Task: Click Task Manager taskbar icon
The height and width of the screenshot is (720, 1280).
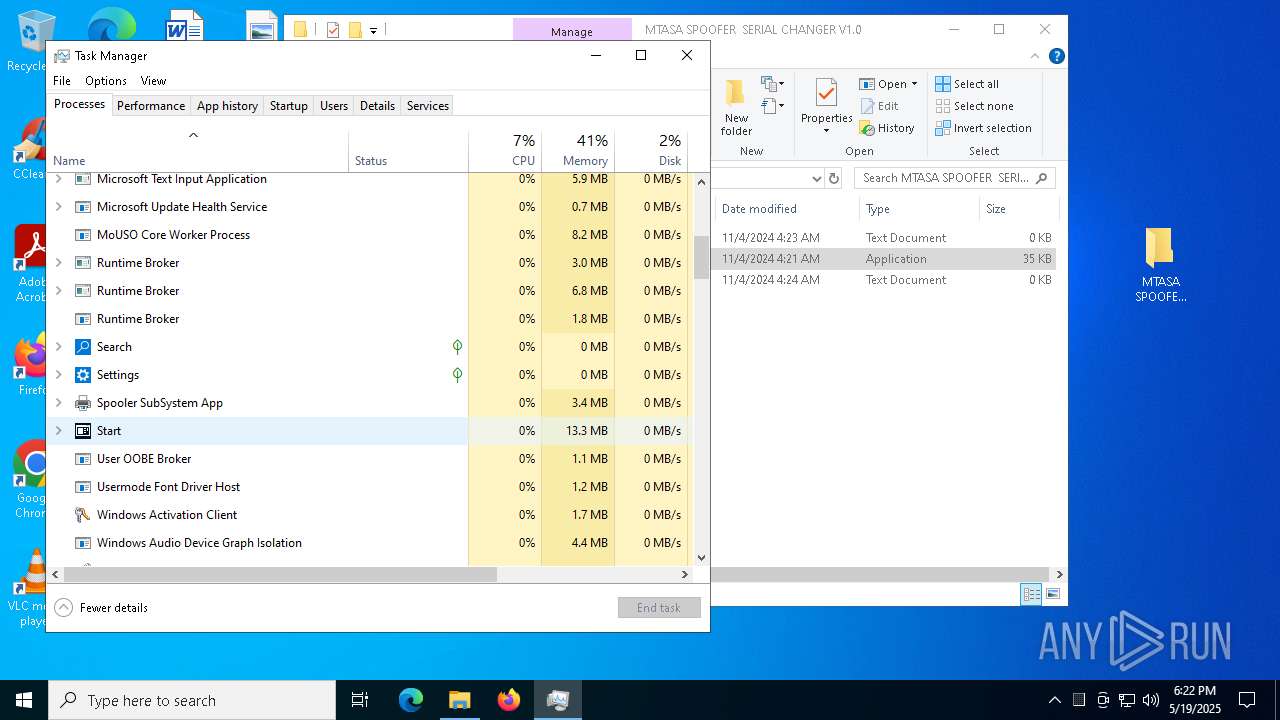Action: coord(558,700)
